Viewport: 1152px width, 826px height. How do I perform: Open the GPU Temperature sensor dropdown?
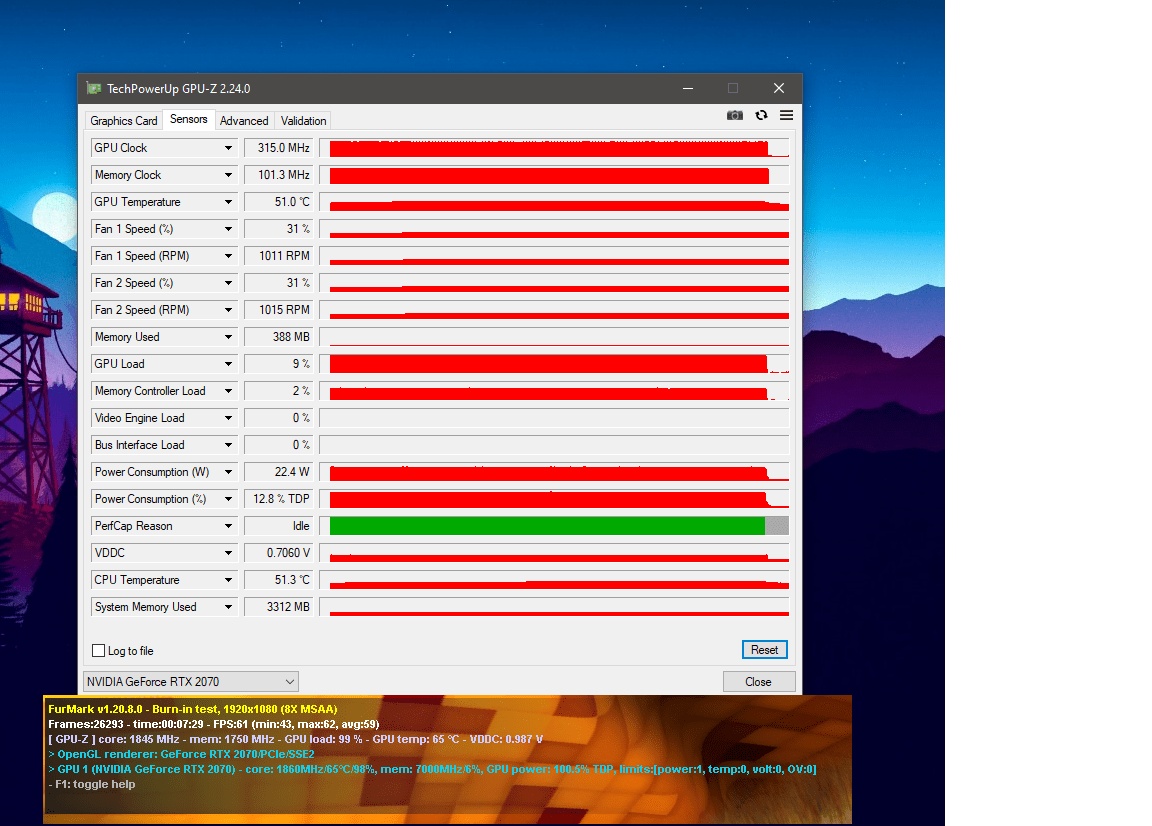tap(228, 202)
